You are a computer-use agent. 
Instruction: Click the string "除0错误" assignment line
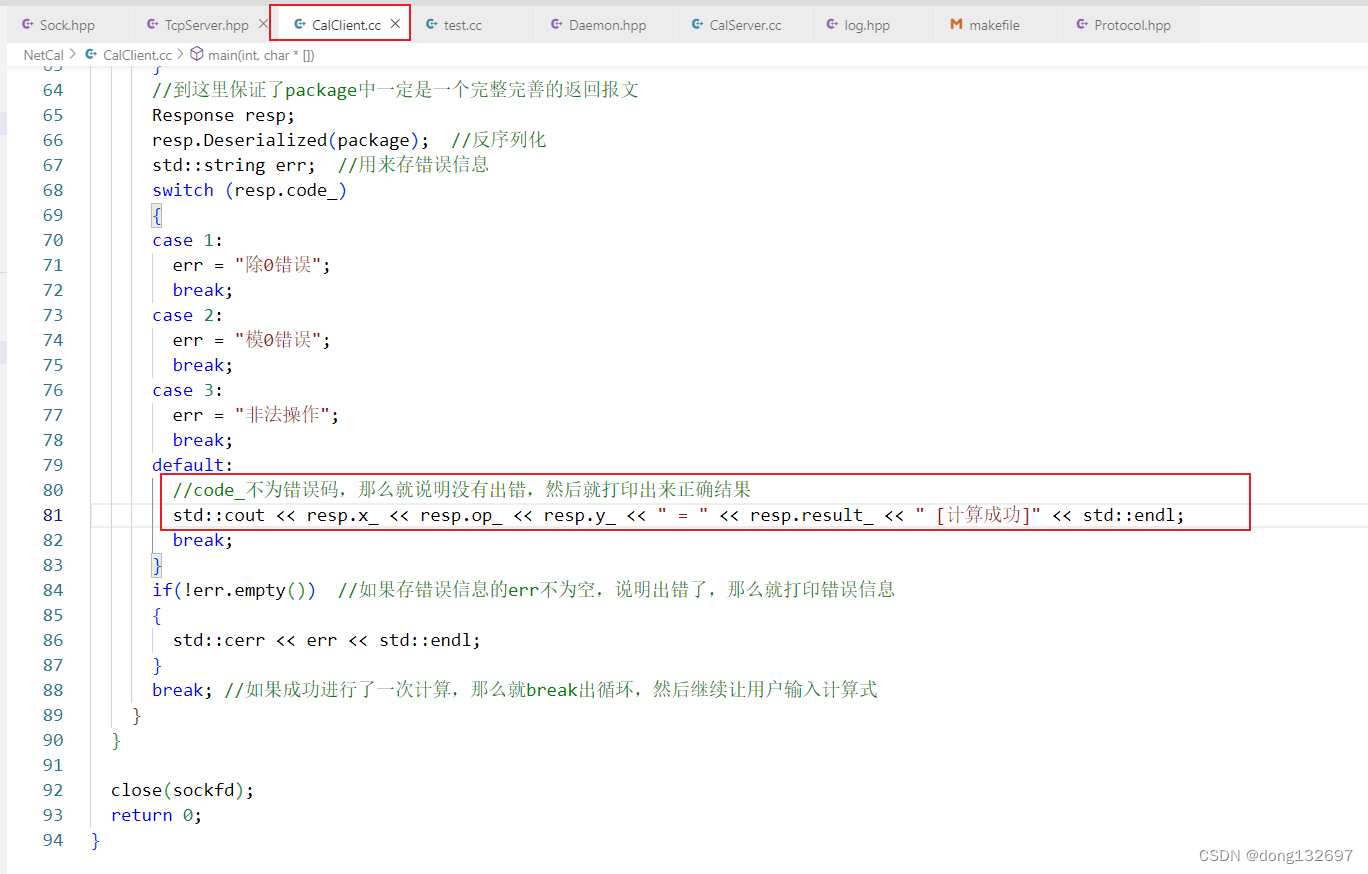coord(251,265)
